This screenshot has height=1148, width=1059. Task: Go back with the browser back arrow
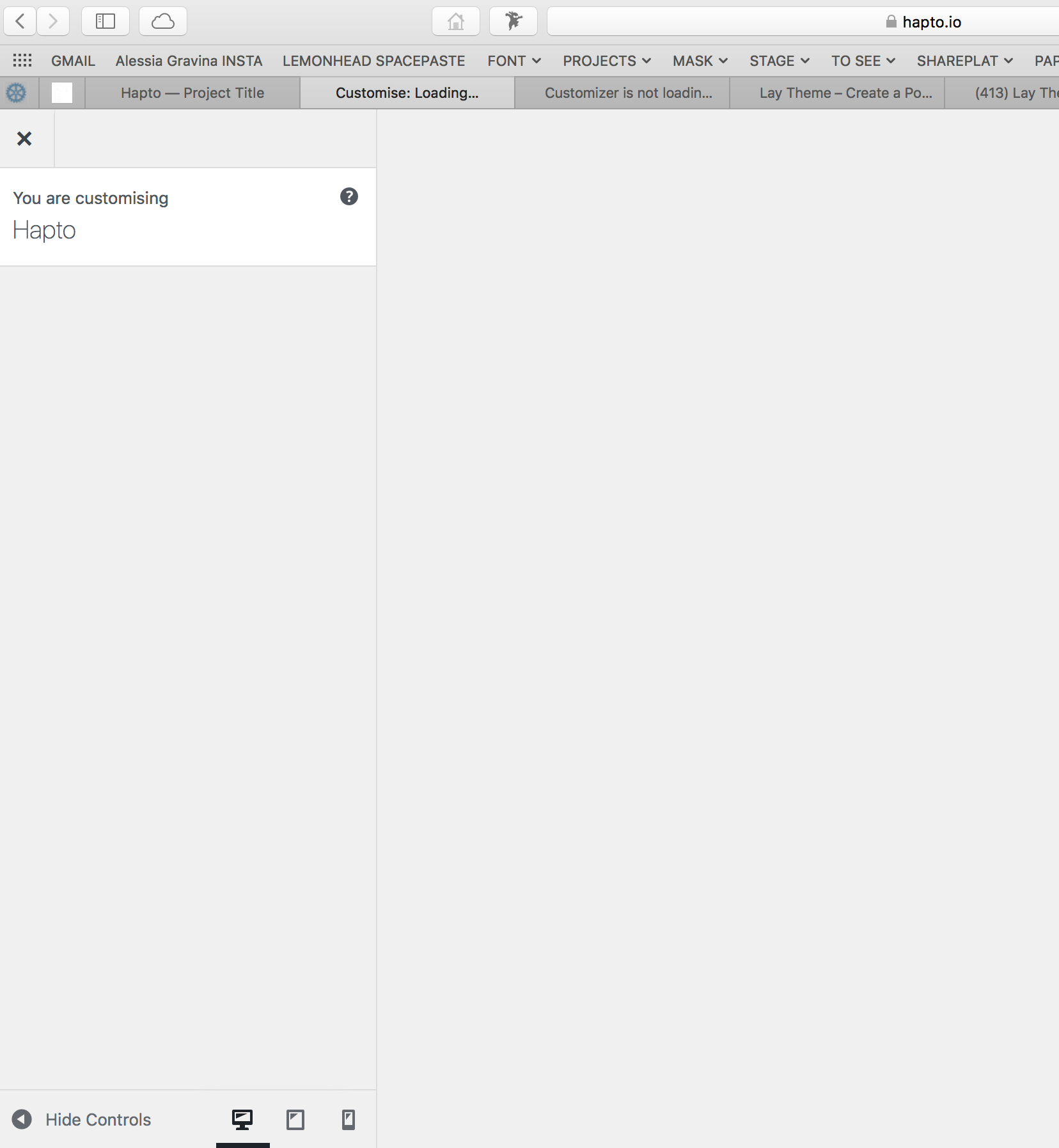(20, 22)
